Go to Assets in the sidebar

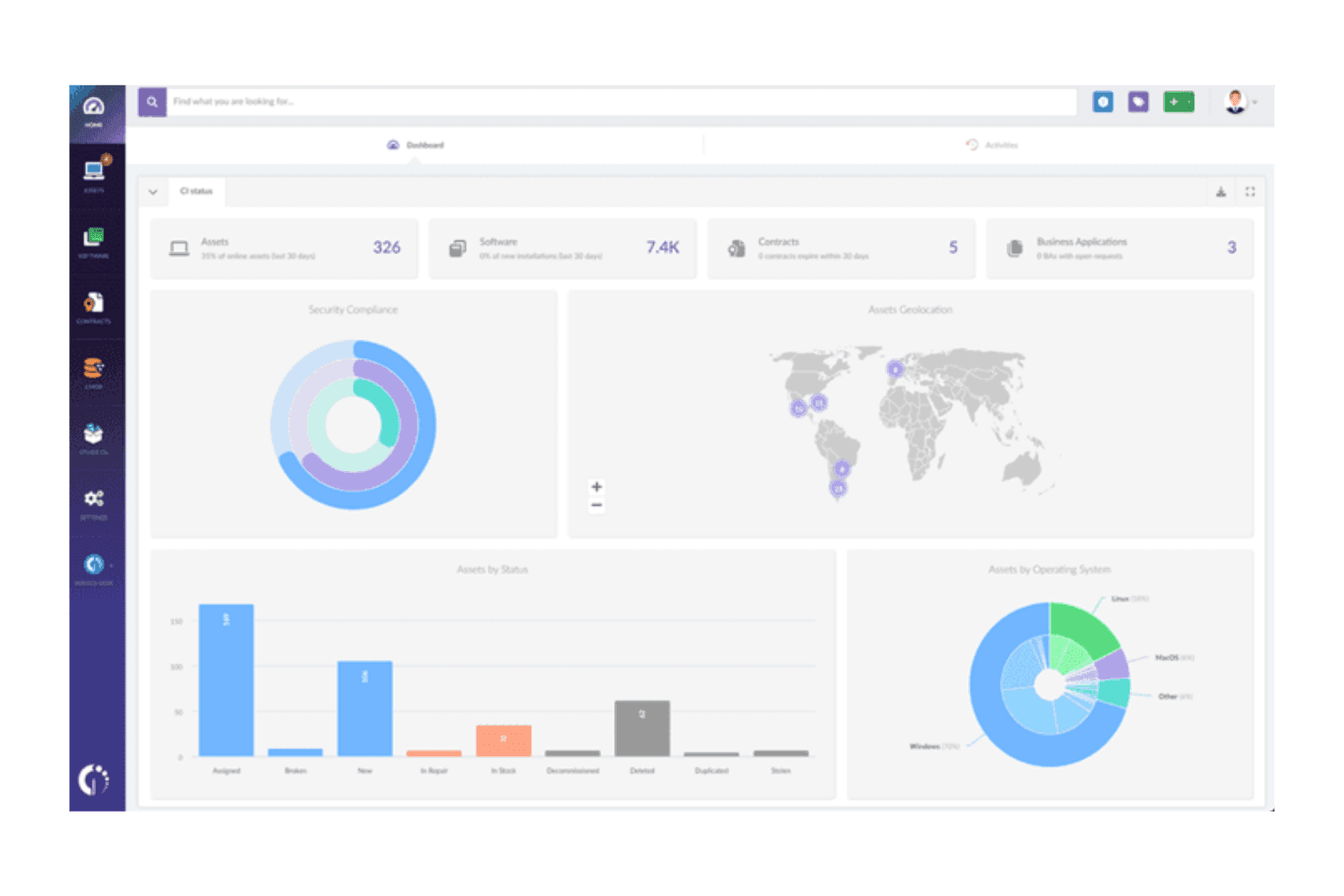pyautogui.click(x=94, y=174)
